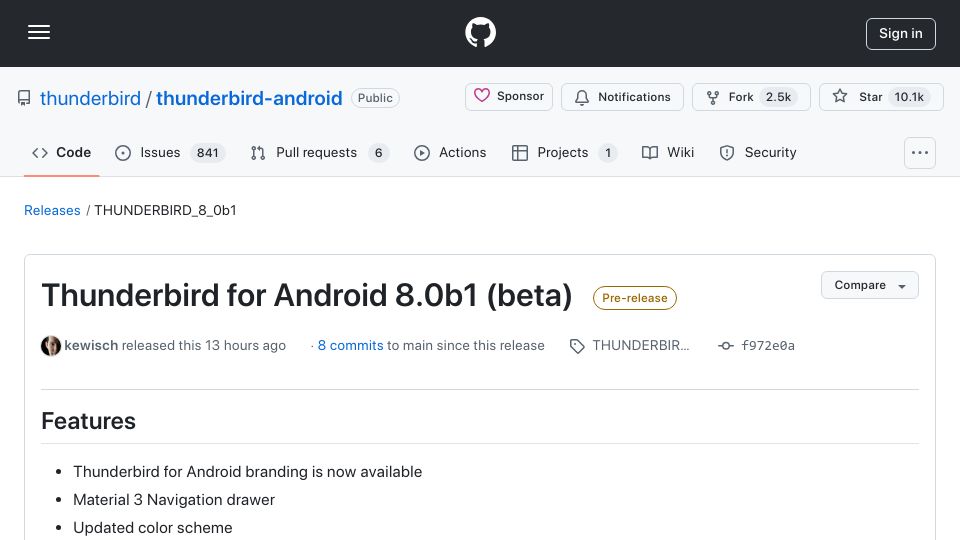Click the star icon
This screenshot has height=540, width=960.
(840, 96)
